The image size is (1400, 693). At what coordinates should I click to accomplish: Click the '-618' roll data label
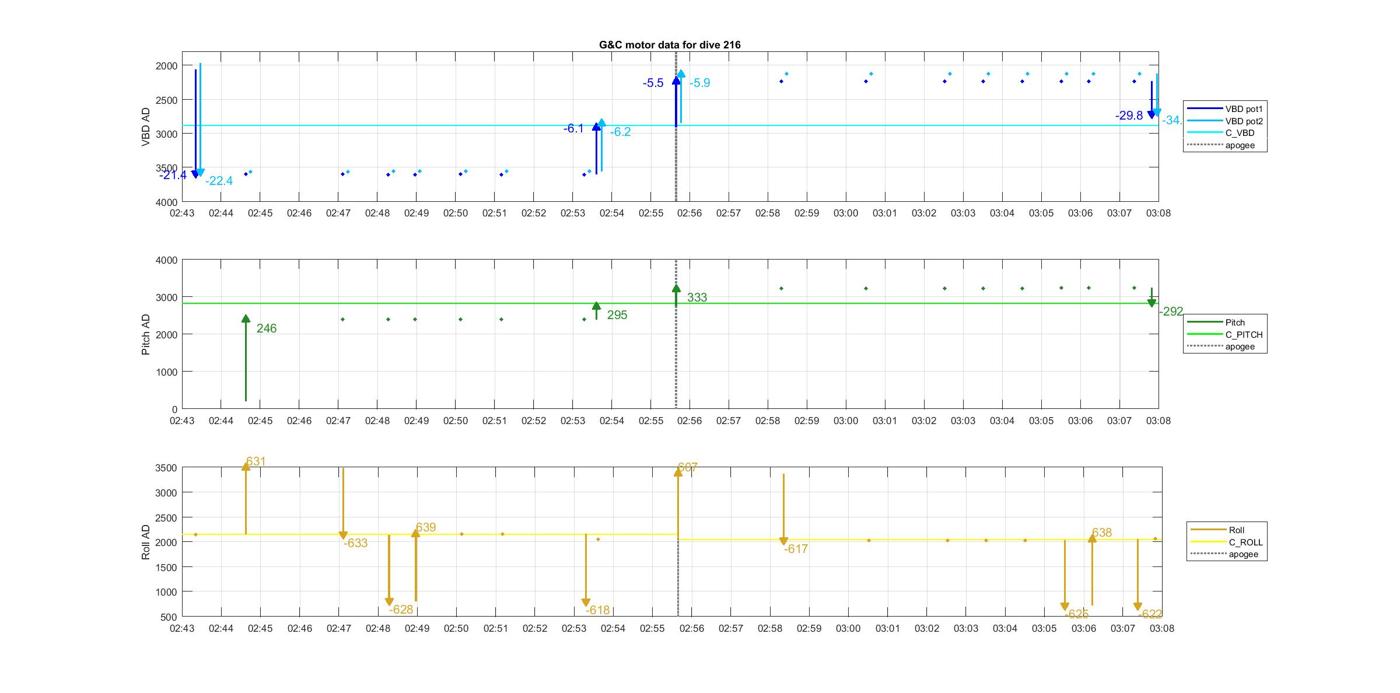(598, 610)
